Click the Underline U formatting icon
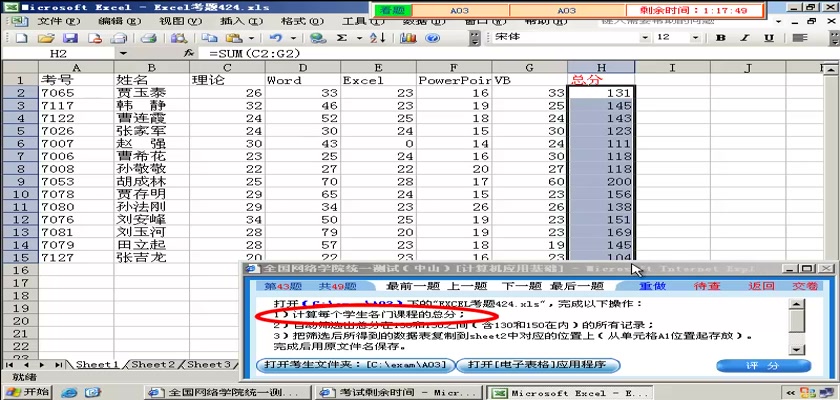The width and height of the screenshot is (840, 400). (769, 37)
